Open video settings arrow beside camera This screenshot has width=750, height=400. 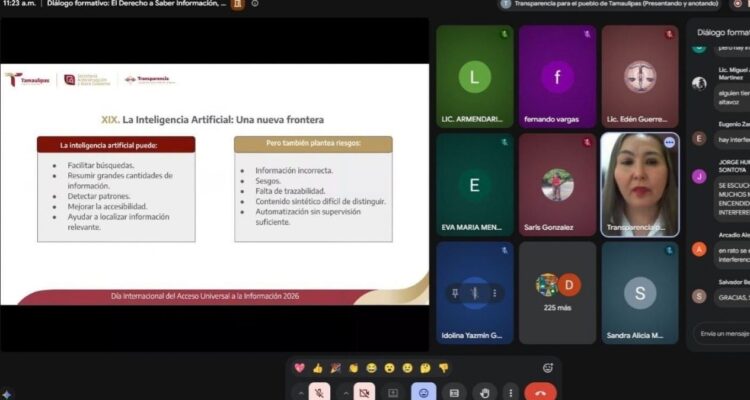[345, 393]
